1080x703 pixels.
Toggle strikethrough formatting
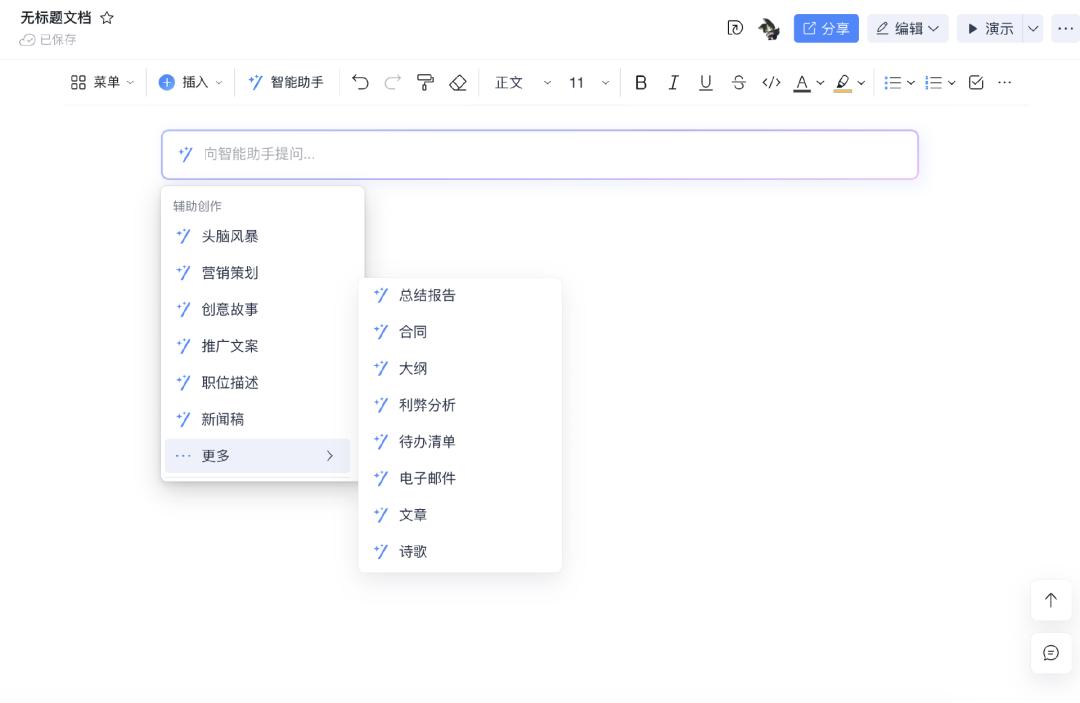pos(739,83)
